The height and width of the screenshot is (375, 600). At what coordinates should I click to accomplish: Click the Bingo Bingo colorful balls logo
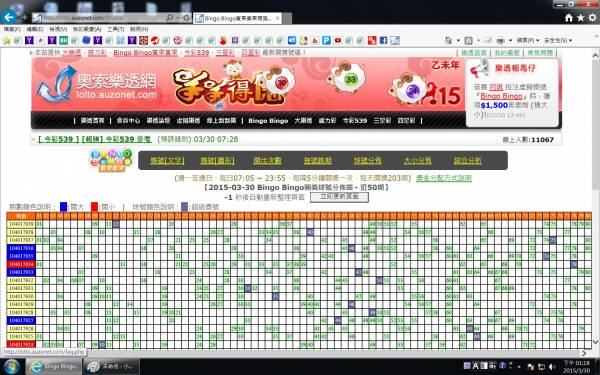click(x=111, y=160)
